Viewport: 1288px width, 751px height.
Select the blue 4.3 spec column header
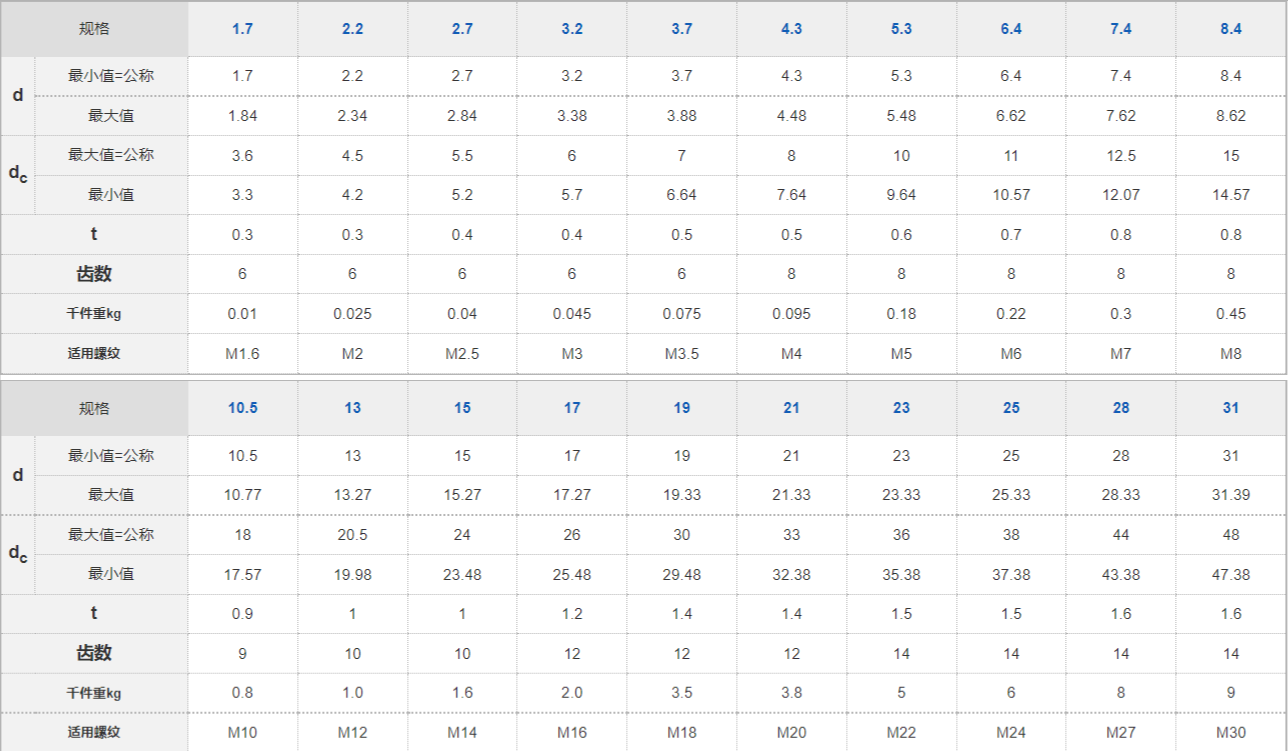tap(791, 29)
